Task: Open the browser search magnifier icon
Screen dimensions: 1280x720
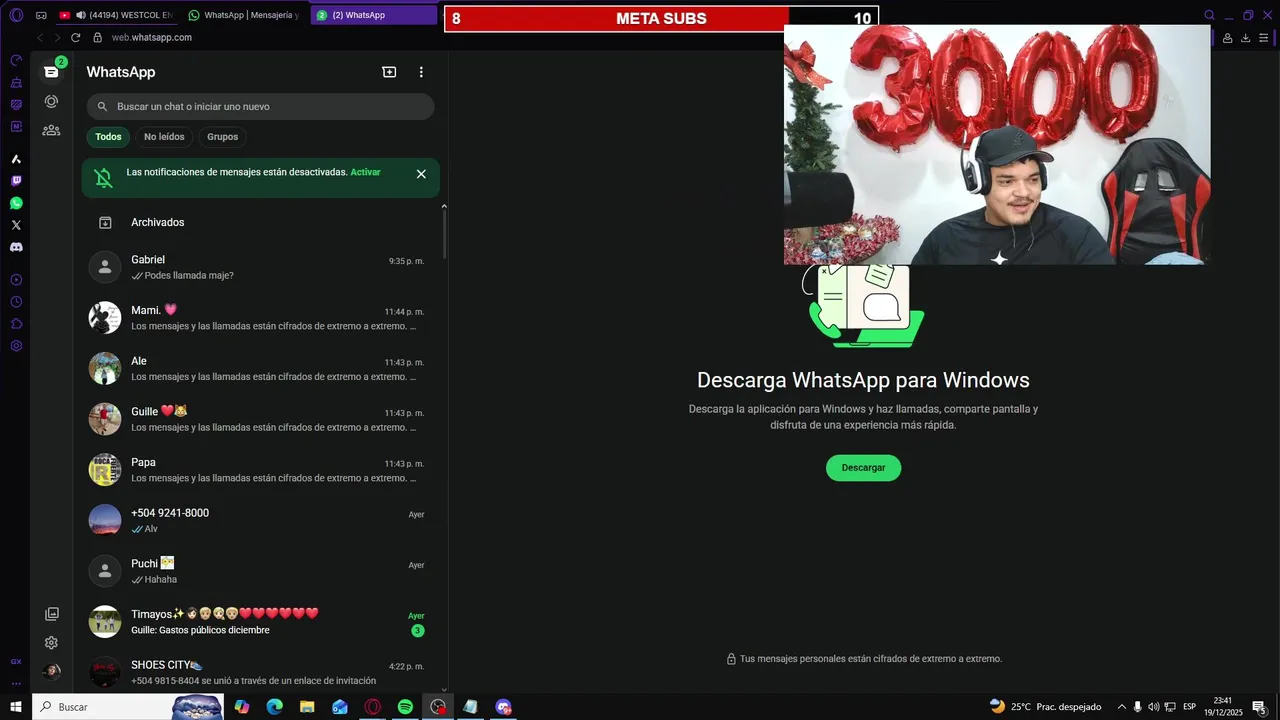Action: [1209, 15]
